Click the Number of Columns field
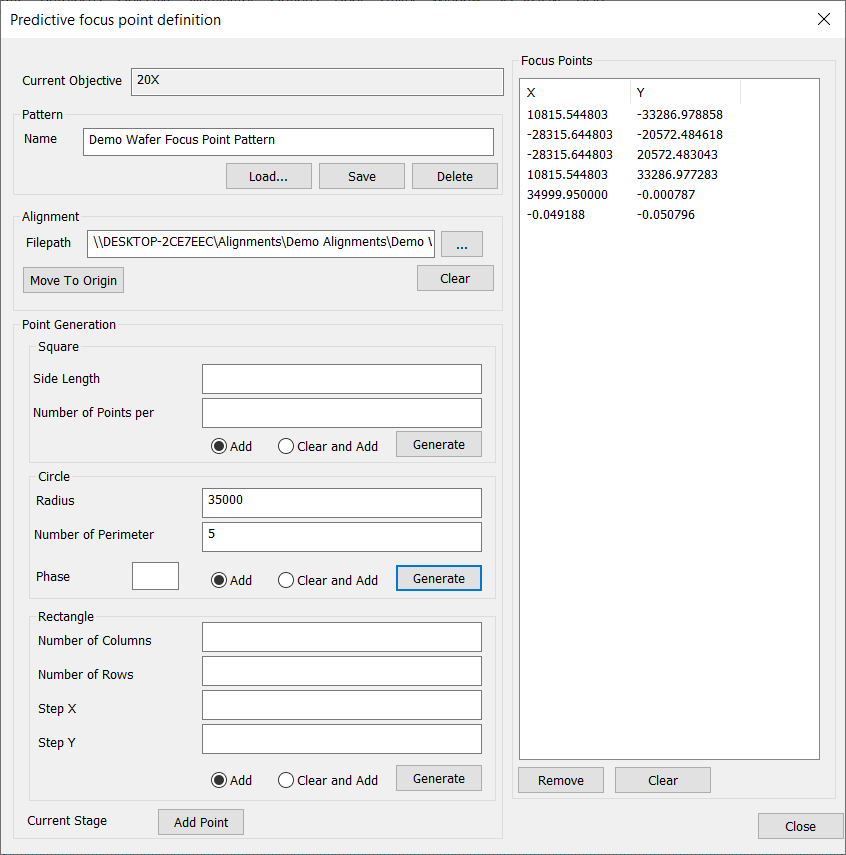Image resolution: width=846 pixels, height=855 pixels. tap(341, 637)
